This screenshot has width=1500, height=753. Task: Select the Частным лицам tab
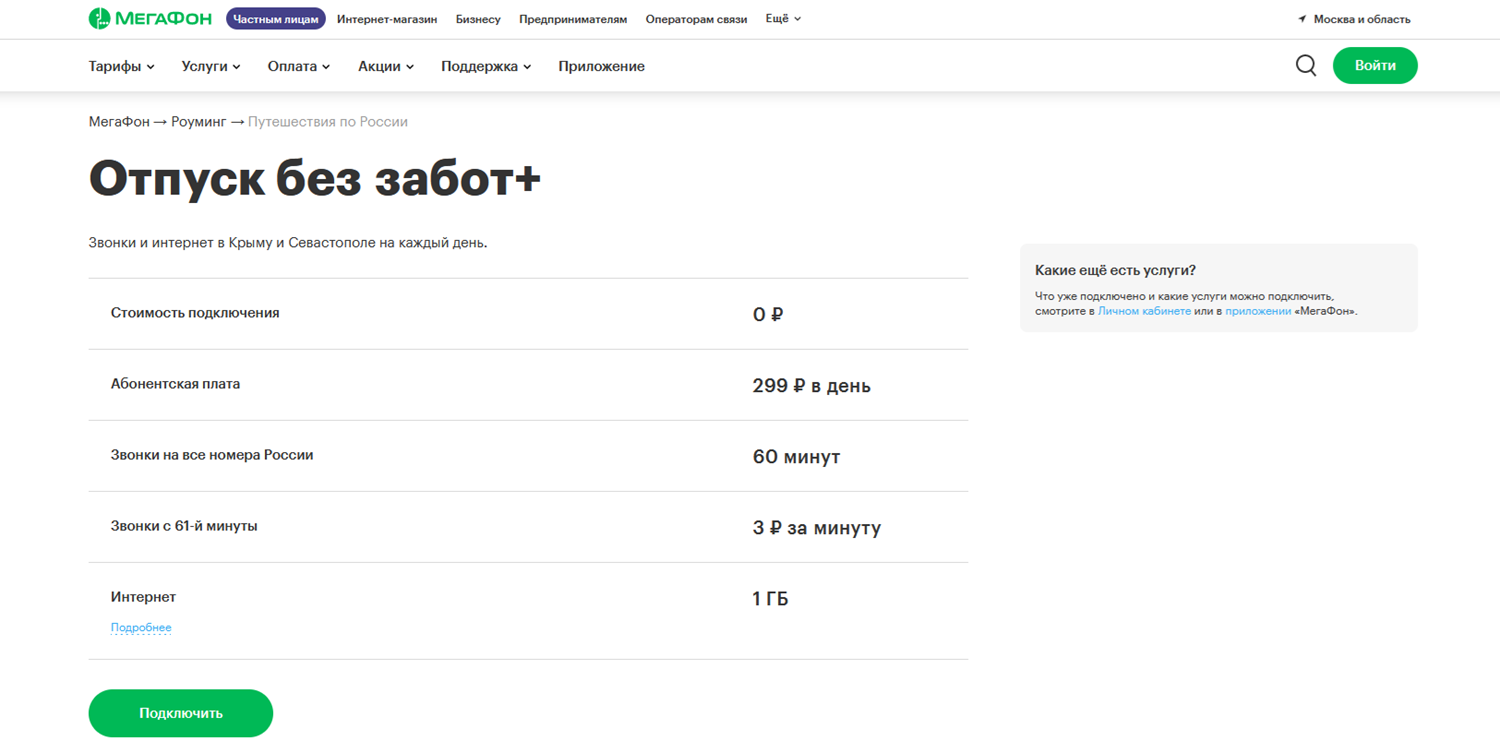click(x=276, y=19)
